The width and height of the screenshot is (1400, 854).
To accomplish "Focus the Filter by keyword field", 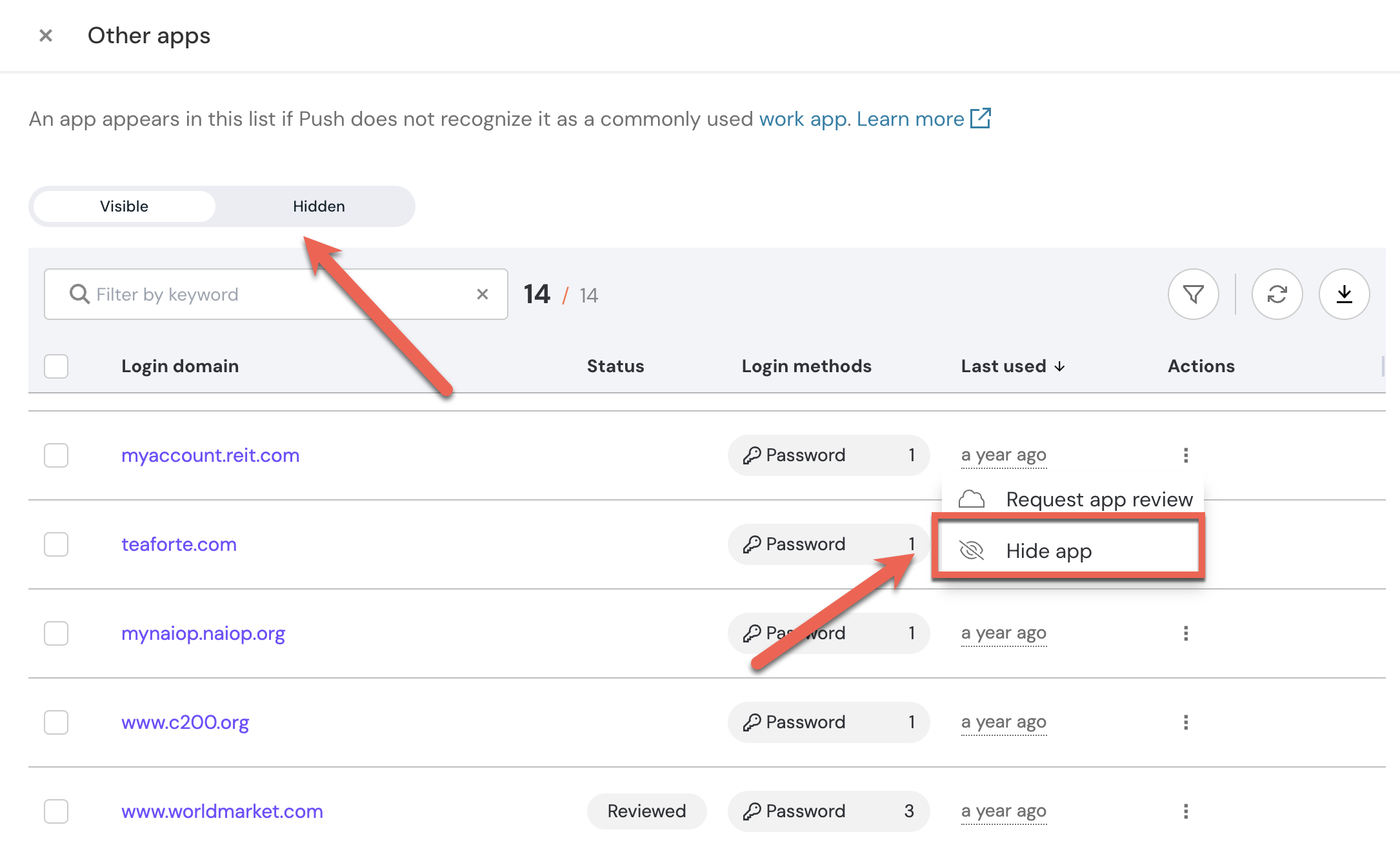I will (x=276, y=294).
